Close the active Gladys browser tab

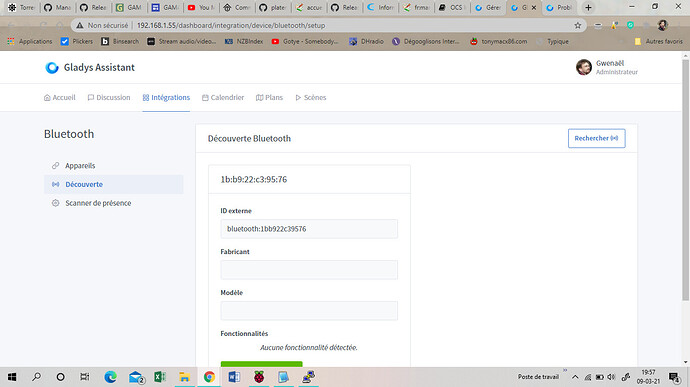(x=534, y=7)
